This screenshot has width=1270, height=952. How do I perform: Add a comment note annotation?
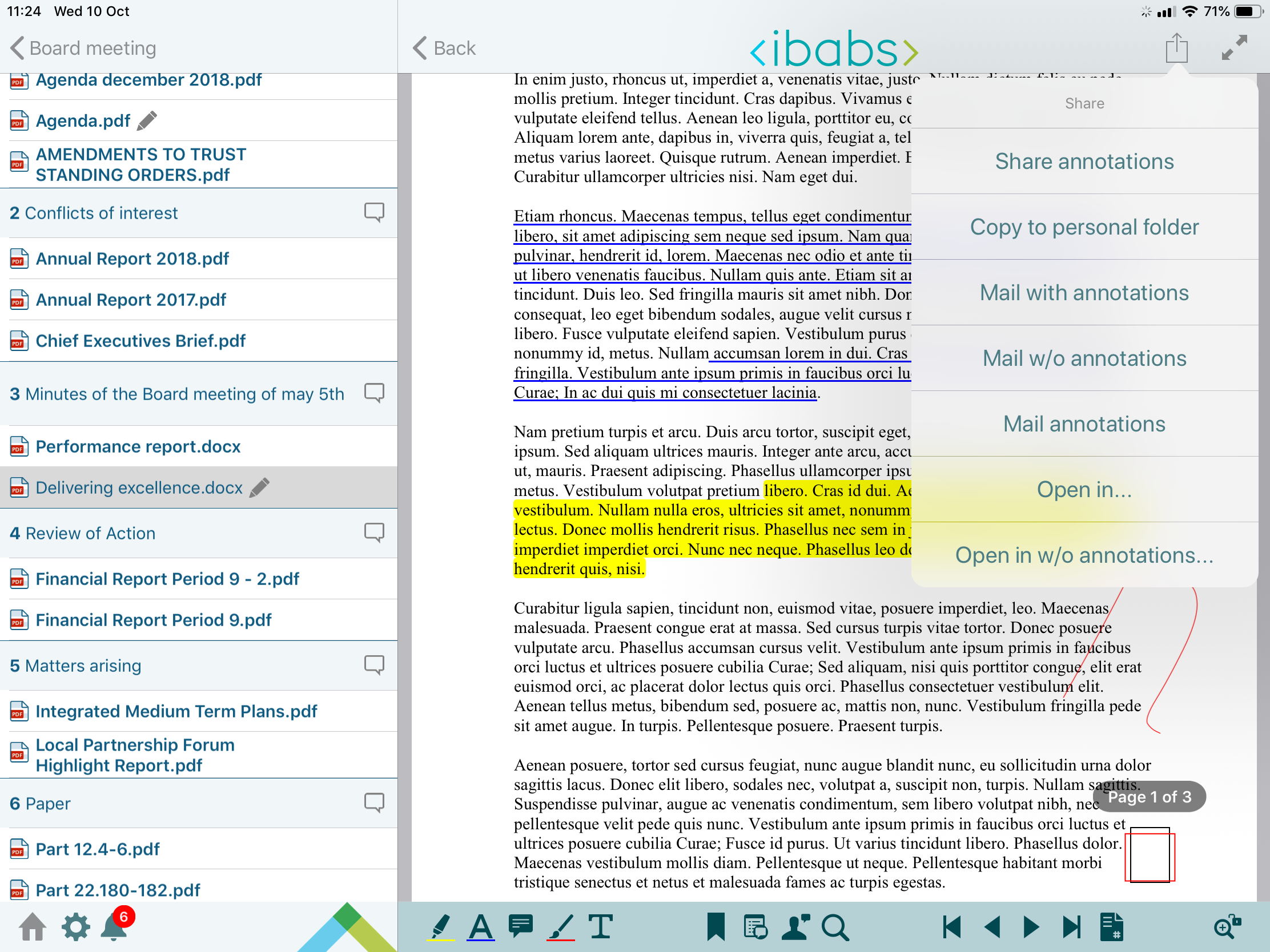(x=521, y=926)
